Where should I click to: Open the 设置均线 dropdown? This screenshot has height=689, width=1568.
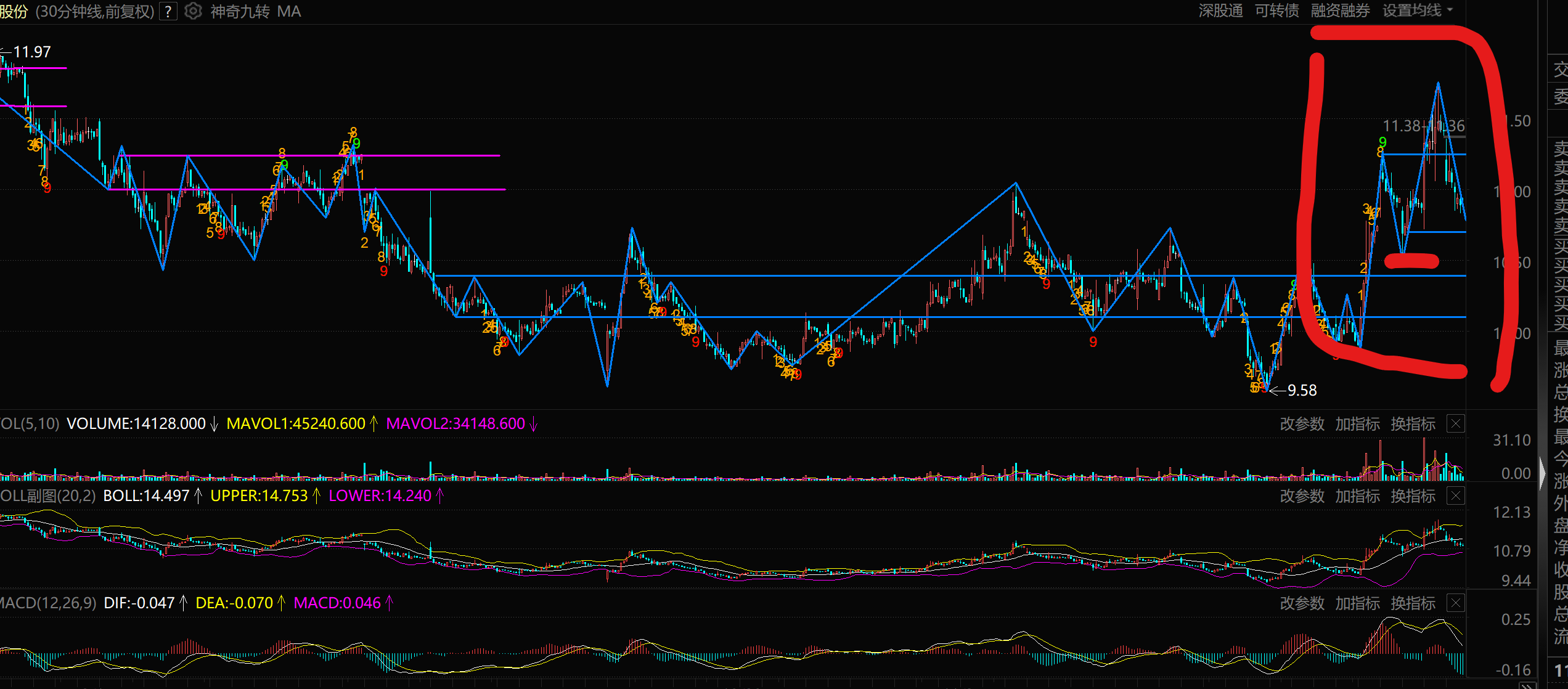(1418, 11)
